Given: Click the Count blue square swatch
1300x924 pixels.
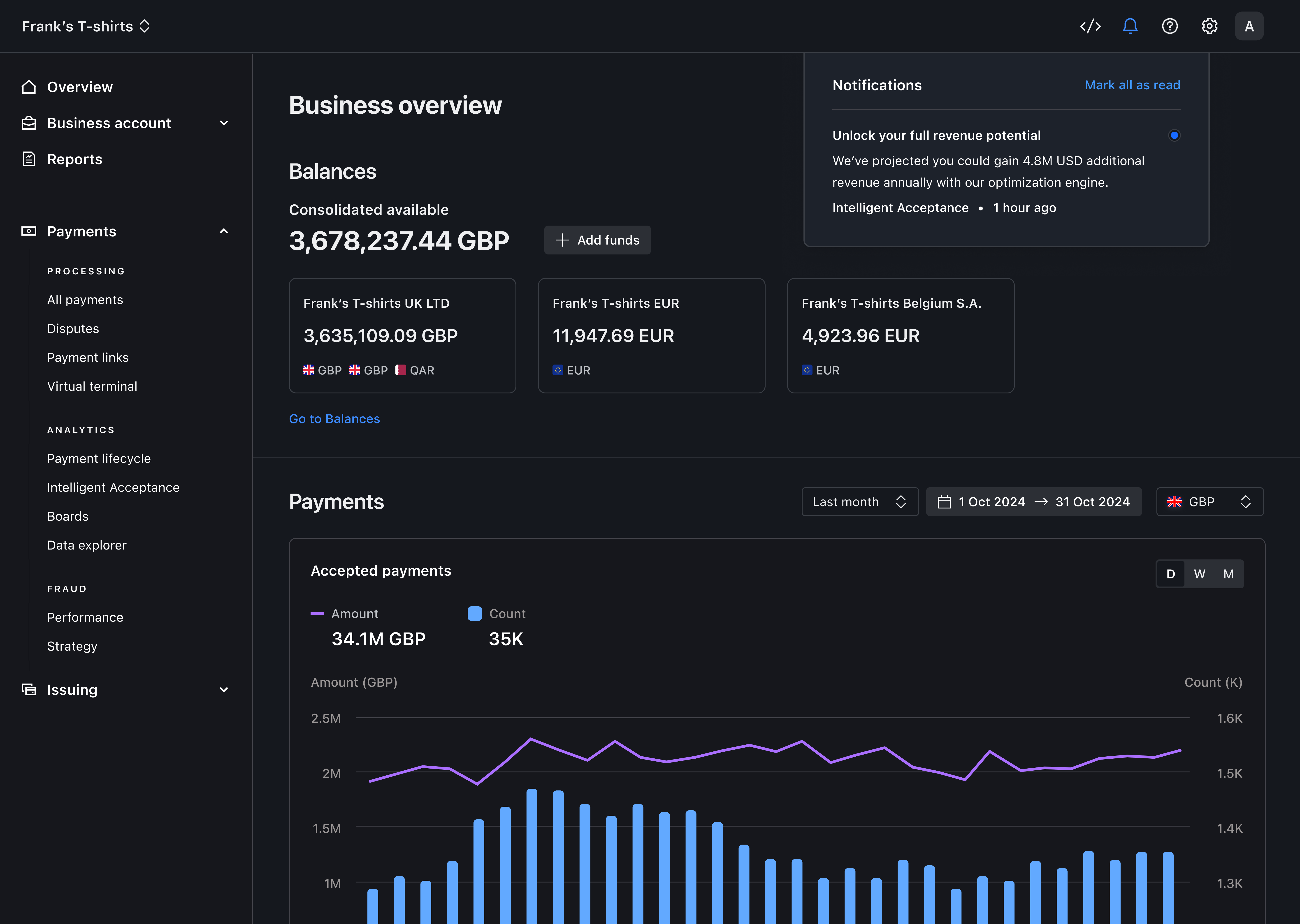Looking at the screenshot, I should coord(475,613).
